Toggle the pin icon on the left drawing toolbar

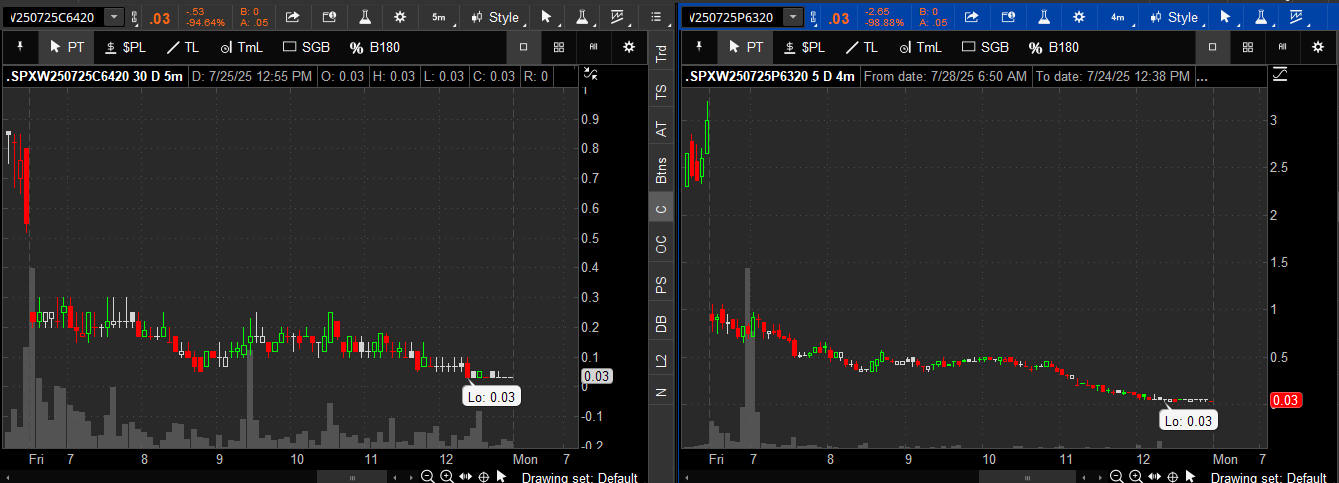pos(20,47)
